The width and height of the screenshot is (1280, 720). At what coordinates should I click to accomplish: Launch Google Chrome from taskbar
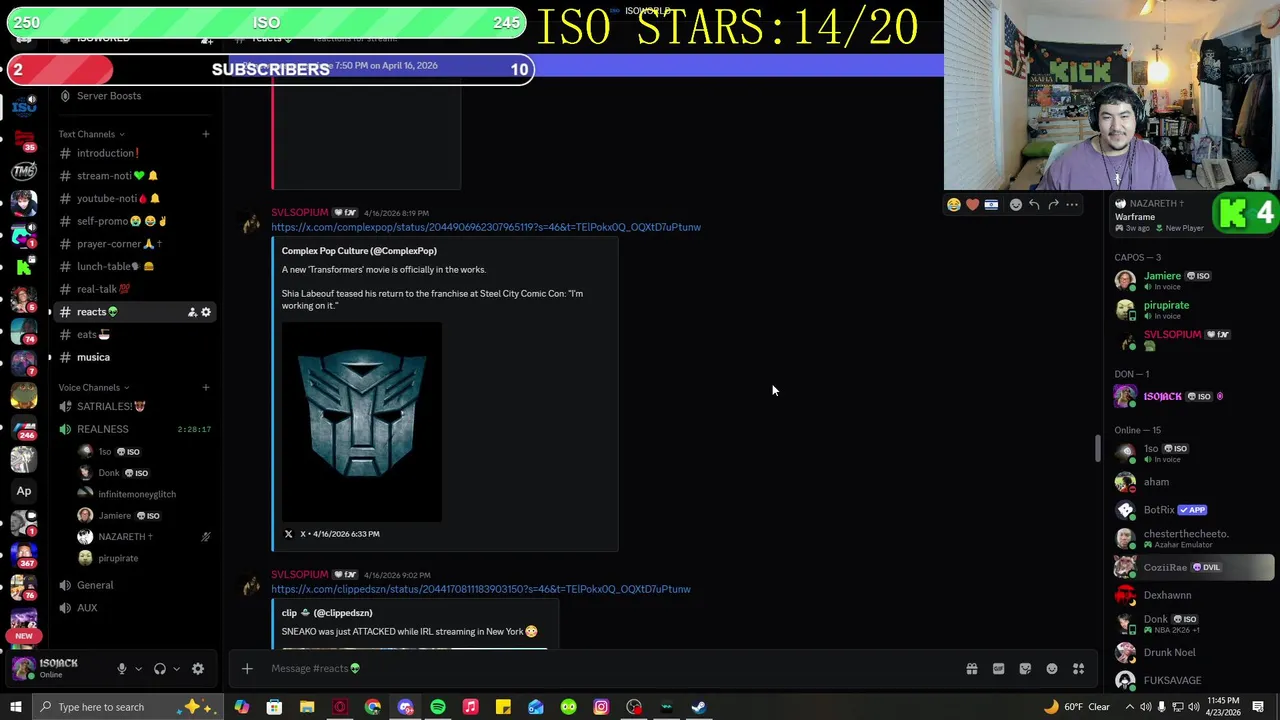click(x=373, y=707)
